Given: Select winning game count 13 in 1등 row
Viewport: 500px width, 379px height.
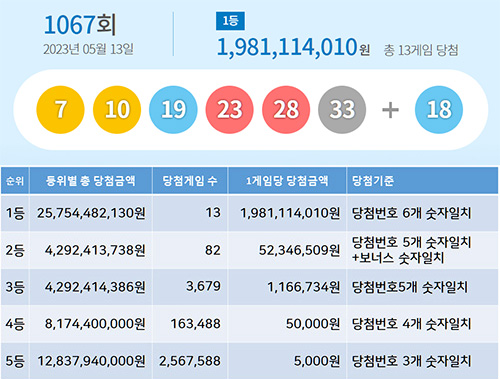Looking at the screenshot, I should [x=213, y=213].
